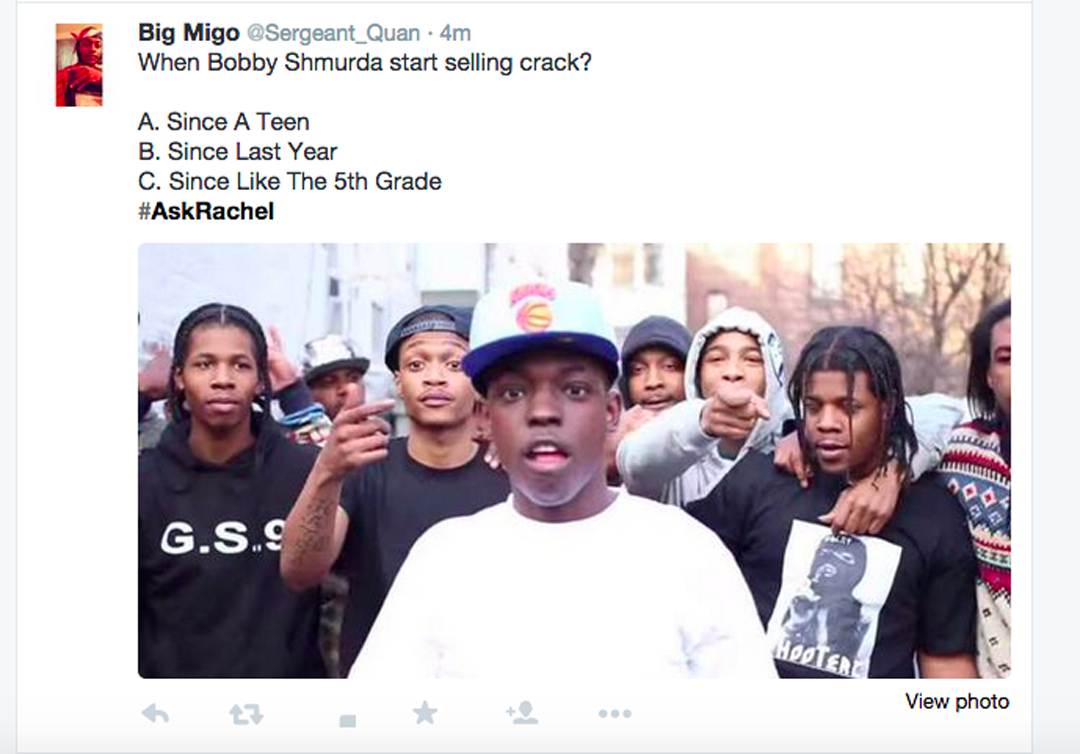Viewport: 1080px width, 754px height.
Task: Open Big Migo's profile avatar picture
Action: pos(79,65)
